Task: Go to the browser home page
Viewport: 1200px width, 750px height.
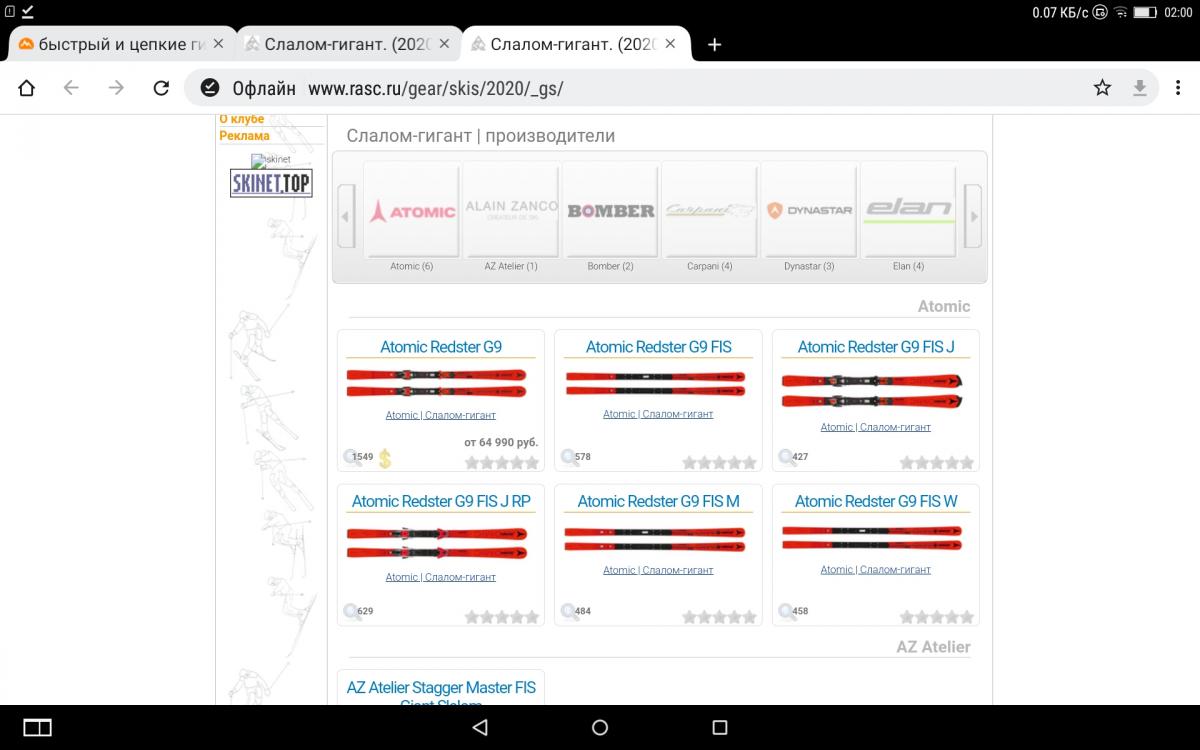Action: (27, 88)
